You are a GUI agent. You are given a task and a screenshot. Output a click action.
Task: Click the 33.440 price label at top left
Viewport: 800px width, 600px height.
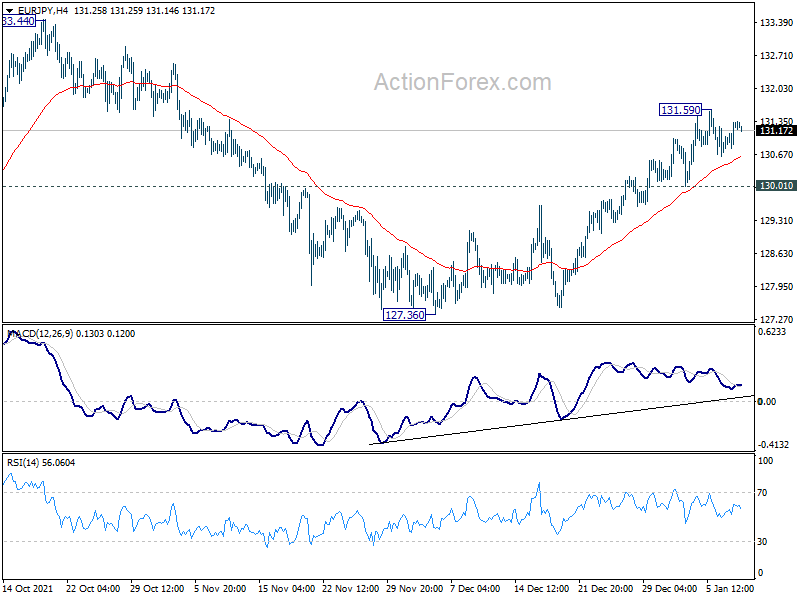(19, 21)
